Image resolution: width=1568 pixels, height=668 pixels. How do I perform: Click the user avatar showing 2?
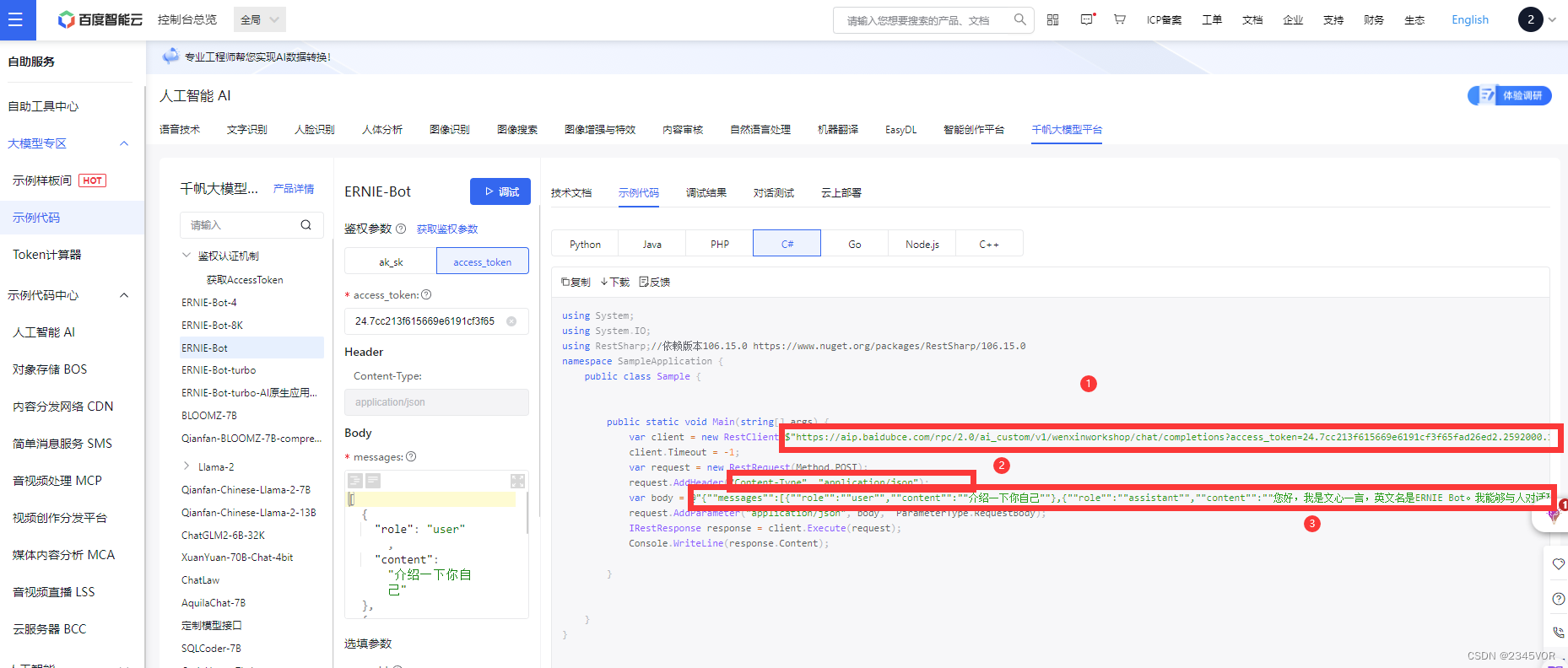pos(1530,19)
